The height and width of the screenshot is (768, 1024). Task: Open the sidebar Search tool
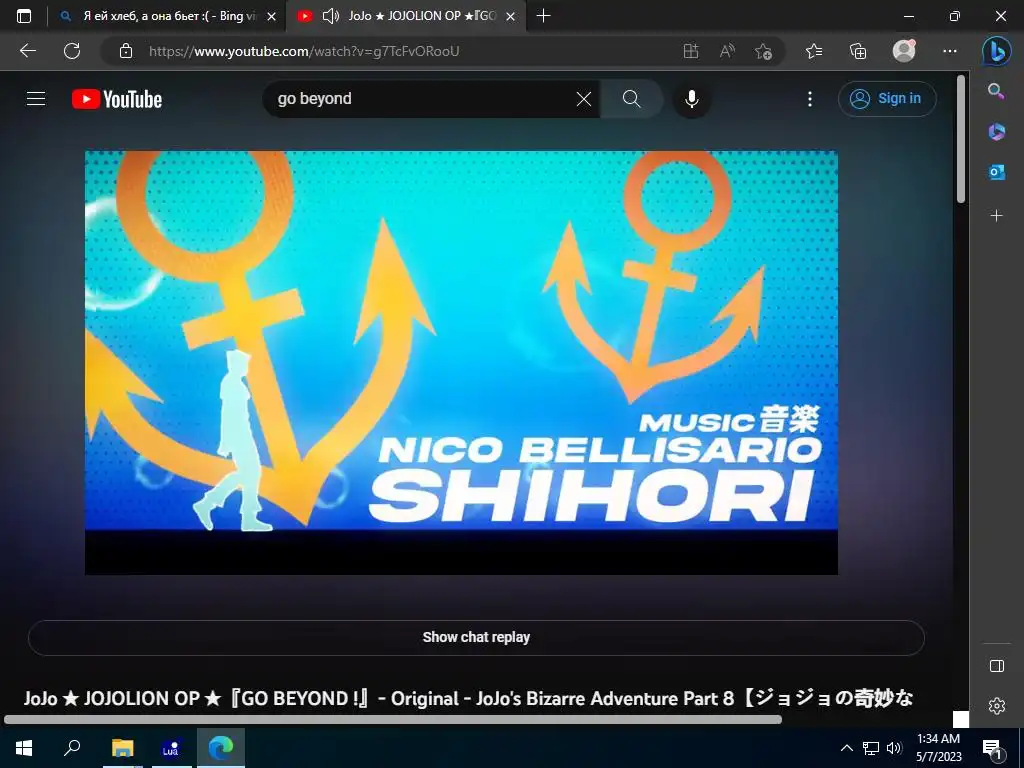[x=996, y=91]
